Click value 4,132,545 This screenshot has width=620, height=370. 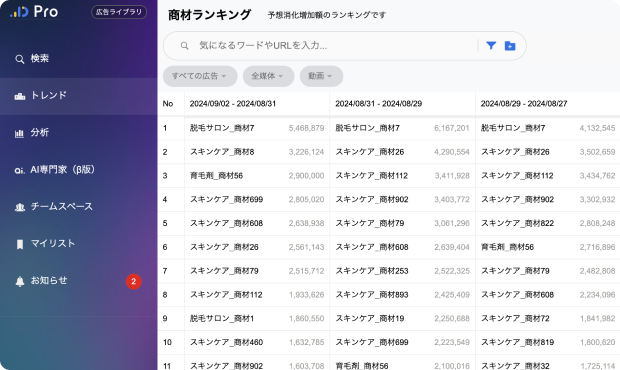click(x=597, y=128)
